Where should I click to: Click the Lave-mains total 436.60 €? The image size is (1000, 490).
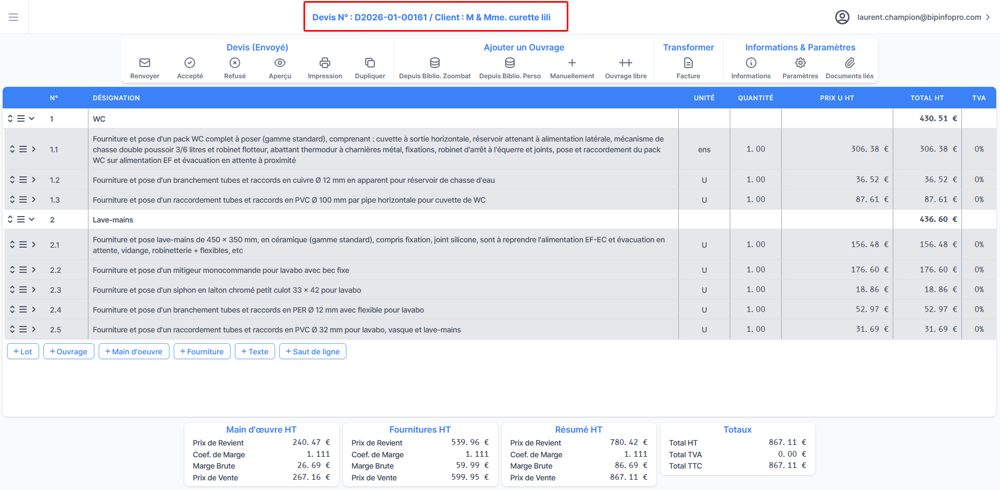938,219
